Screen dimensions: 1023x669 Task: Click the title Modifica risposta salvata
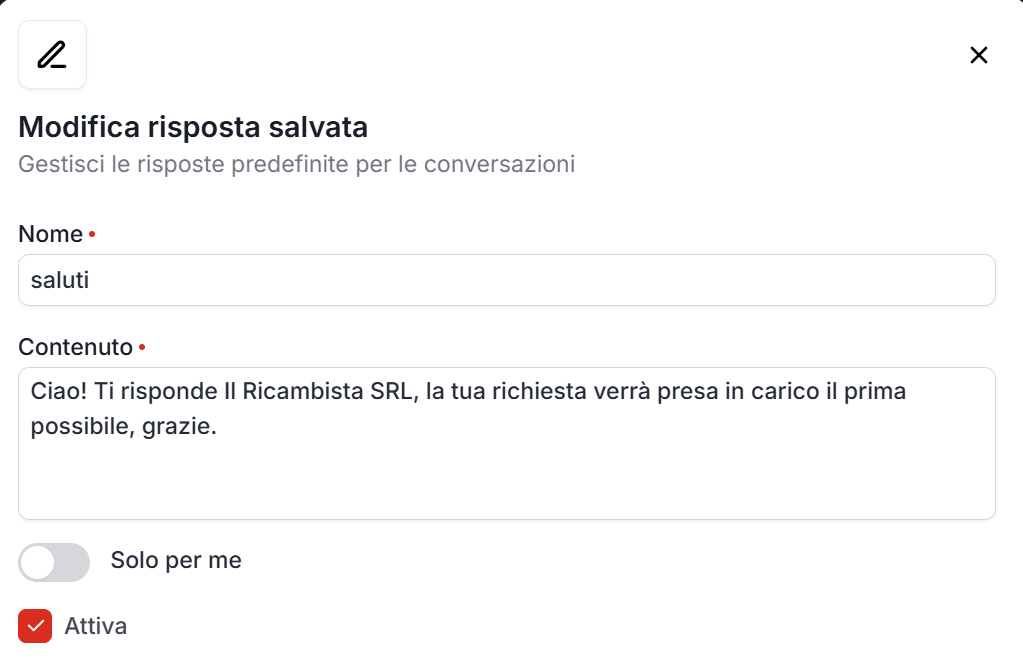[192, 127]
